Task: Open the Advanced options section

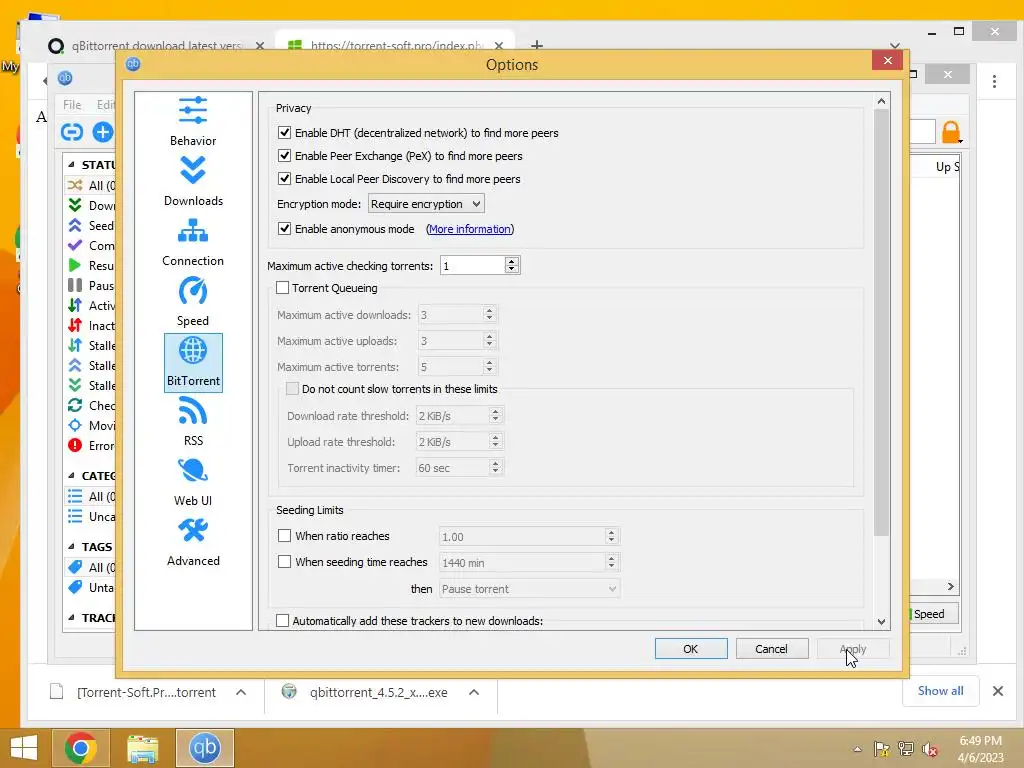Action: pyautogui.click(x=193, y=542)
